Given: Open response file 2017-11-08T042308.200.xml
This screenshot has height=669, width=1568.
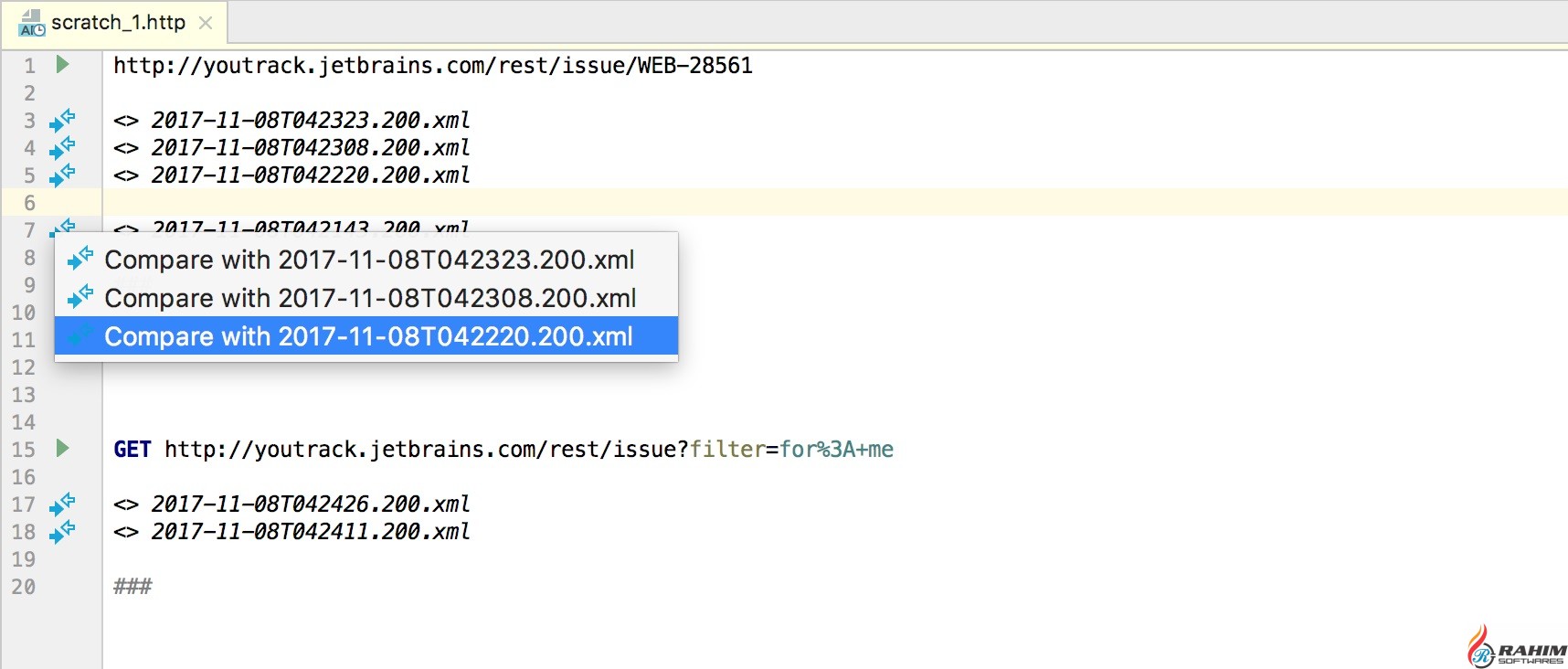Looking at the screenshot, I should click(x=311, y=148).
